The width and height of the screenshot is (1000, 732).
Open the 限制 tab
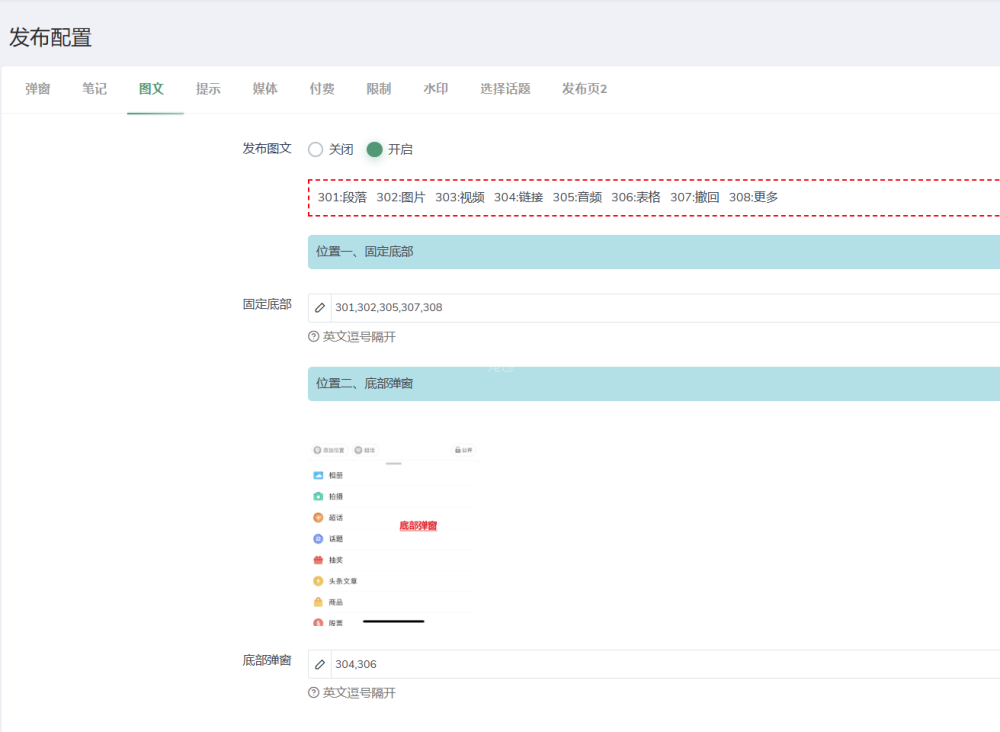coord(379,89)
